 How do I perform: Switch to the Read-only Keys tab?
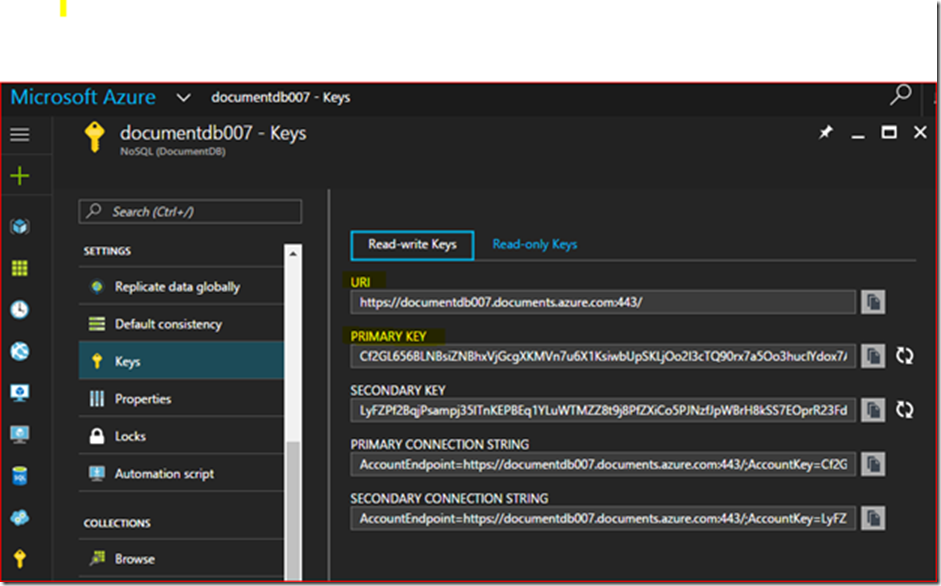click(534, 244)
